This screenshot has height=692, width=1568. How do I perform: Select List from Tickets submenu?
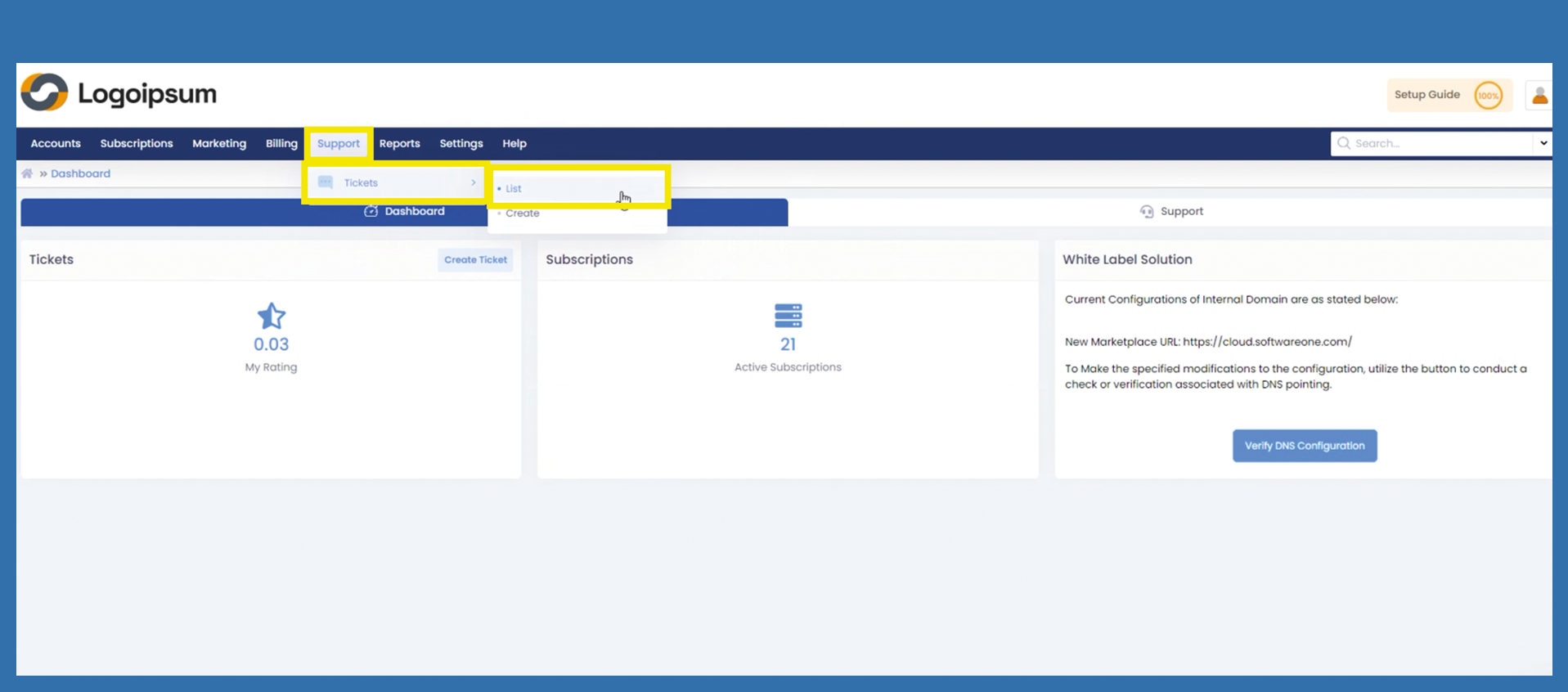pyautogui.click(x=514, y=189)
